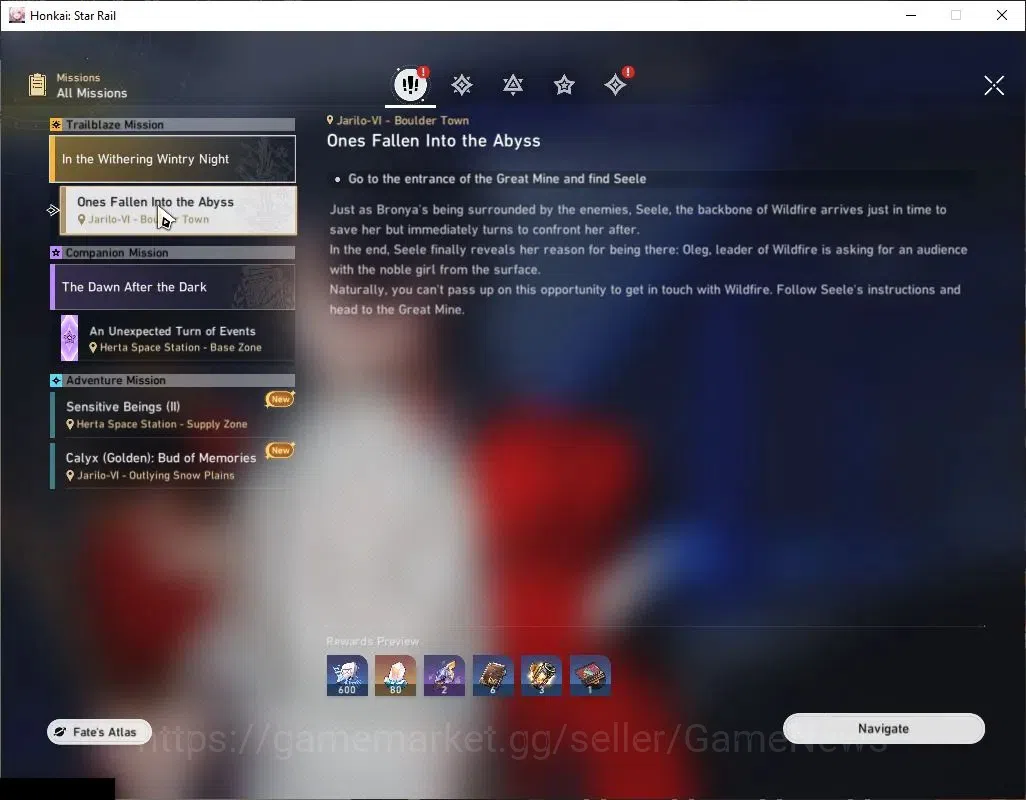Click the purple crystal reward showing 2
The image size is (1026, 800).
click(444, 676)
